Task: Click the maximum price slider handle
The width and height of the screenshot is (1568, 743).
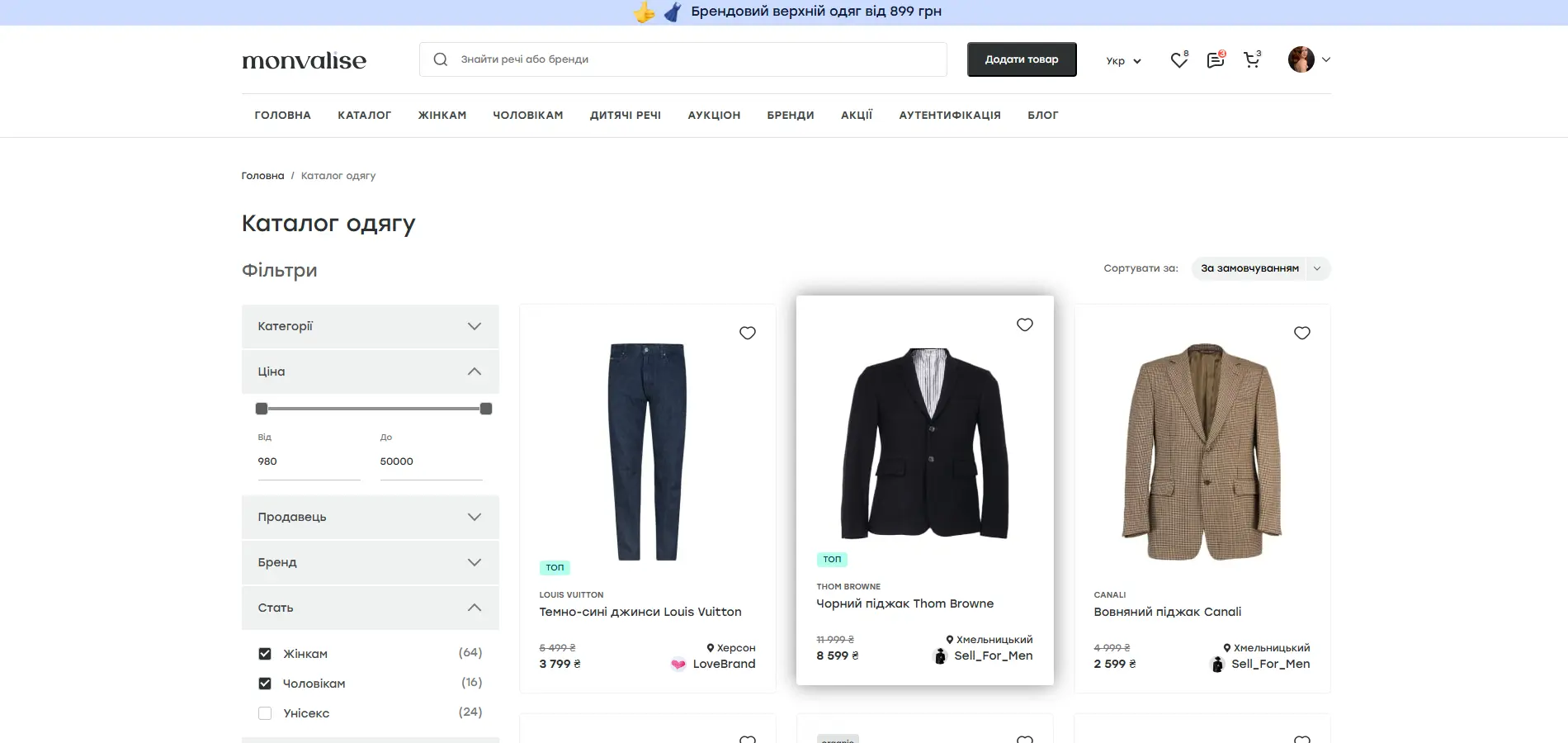Action: (486, 409)
